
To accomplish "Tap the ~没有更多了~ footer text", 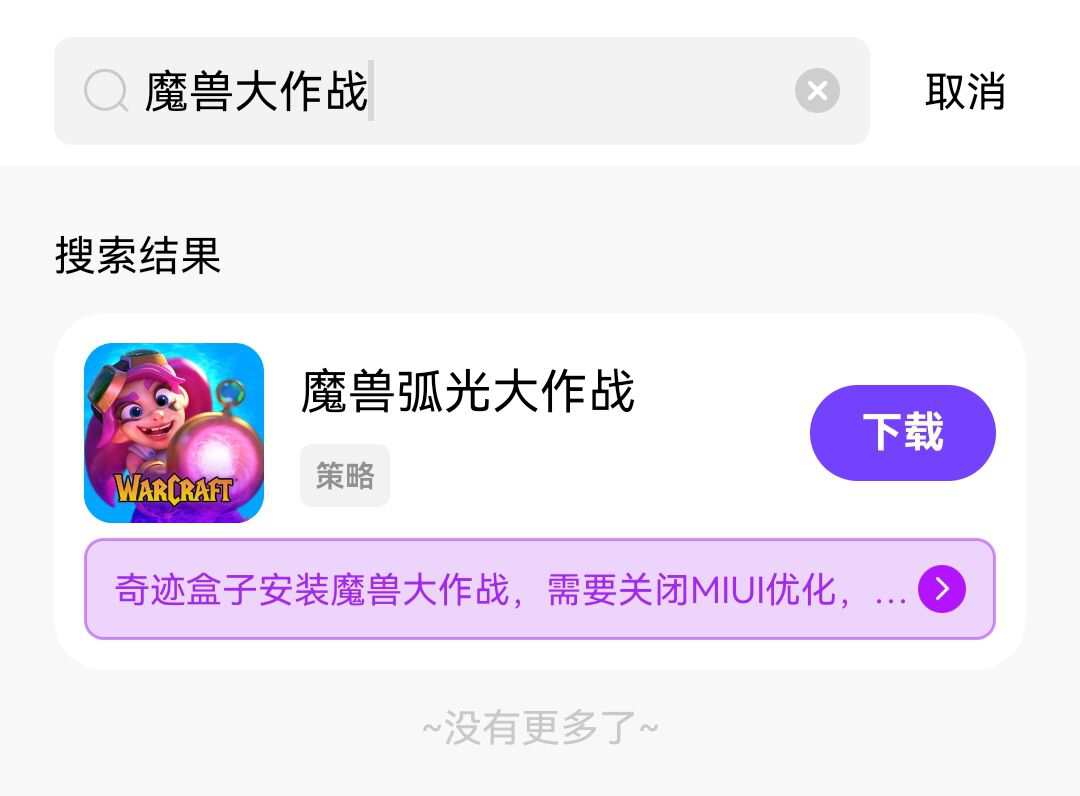I will [x=540, y=727].
